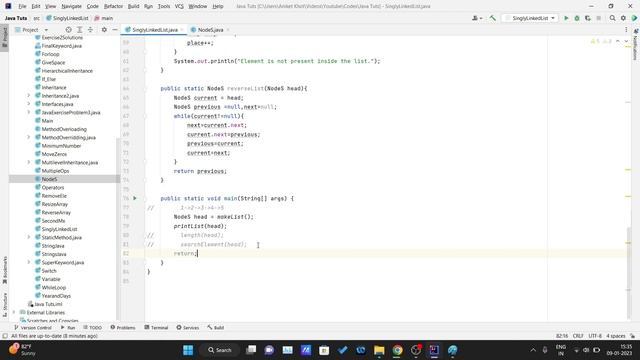This screenshot has height=360, width=640.
Task: Open Project panel options gear
Action: (104, 30)
